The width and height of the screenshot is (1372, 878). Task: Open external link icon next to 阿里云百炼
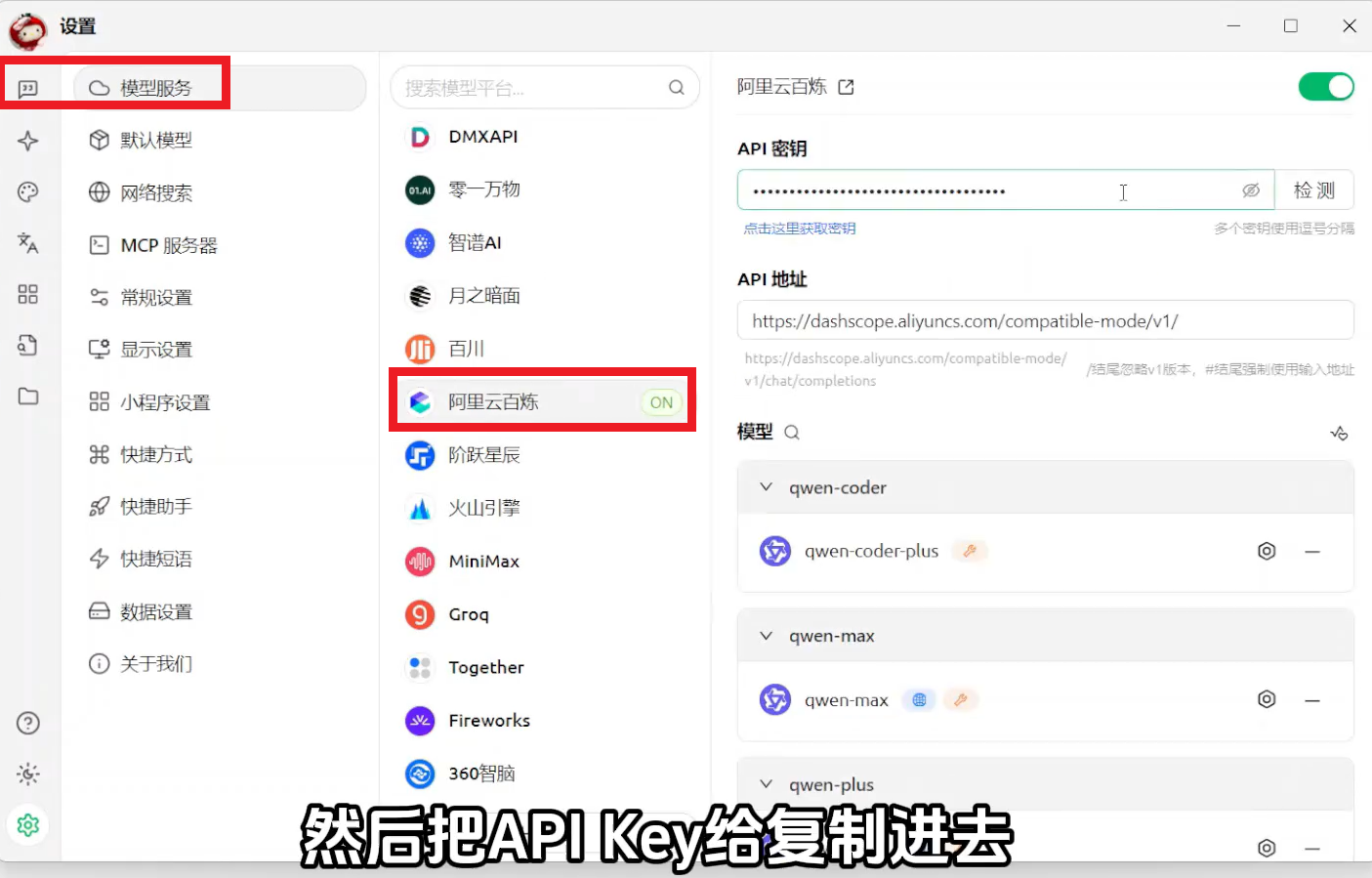pyautogui.click(x=846, y=87)
